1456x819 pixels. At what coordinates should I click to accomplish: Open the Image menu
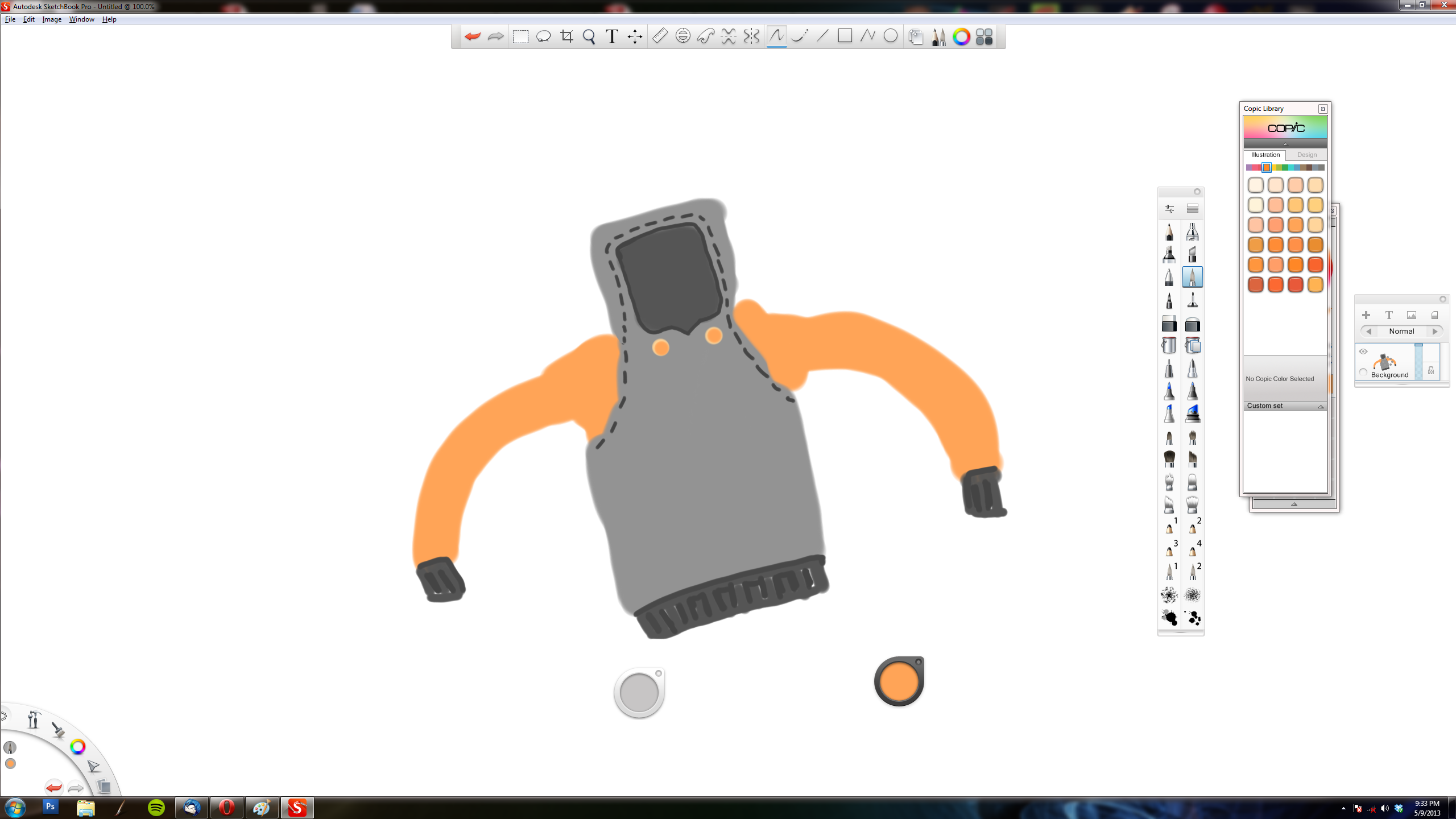coord(52,19)
